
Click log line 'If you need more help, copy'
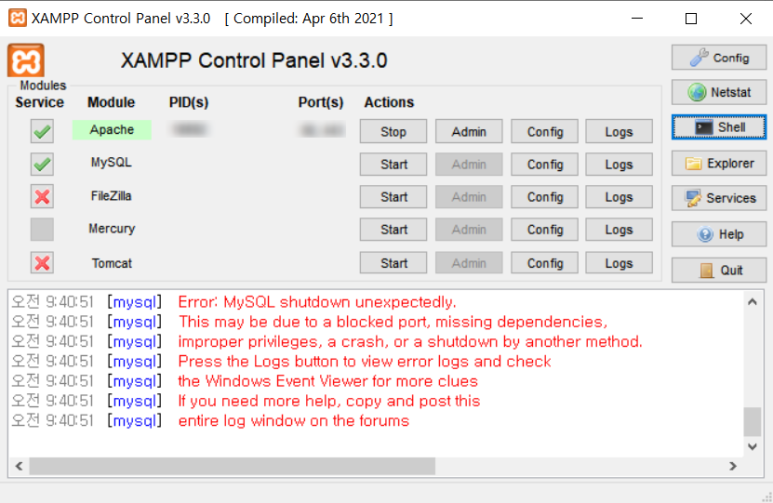[x=329, y=401]
